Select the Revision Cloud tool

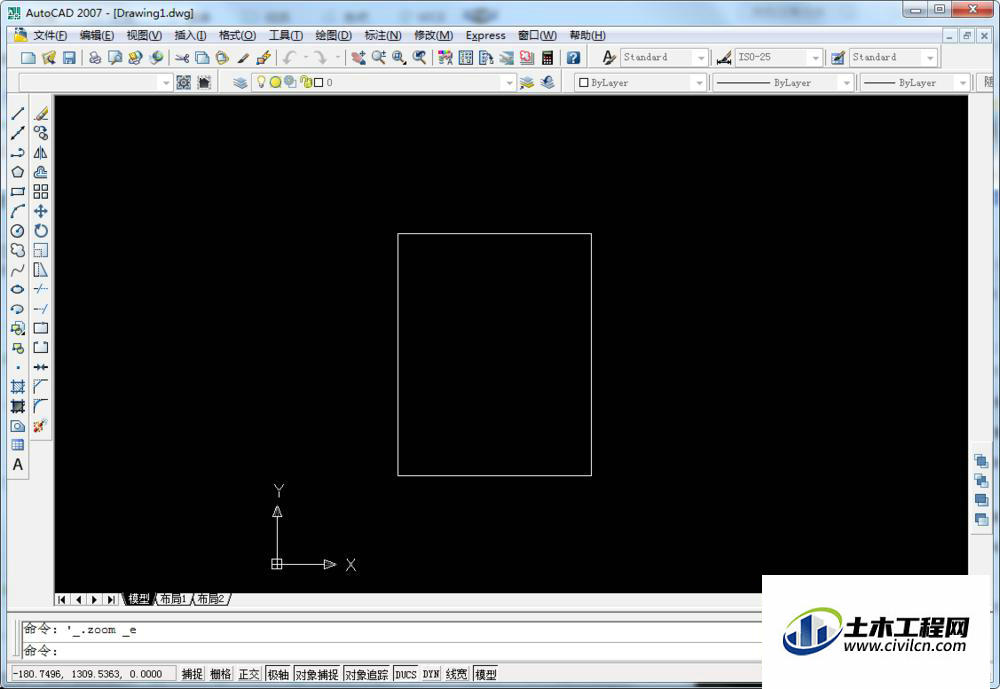18,250
